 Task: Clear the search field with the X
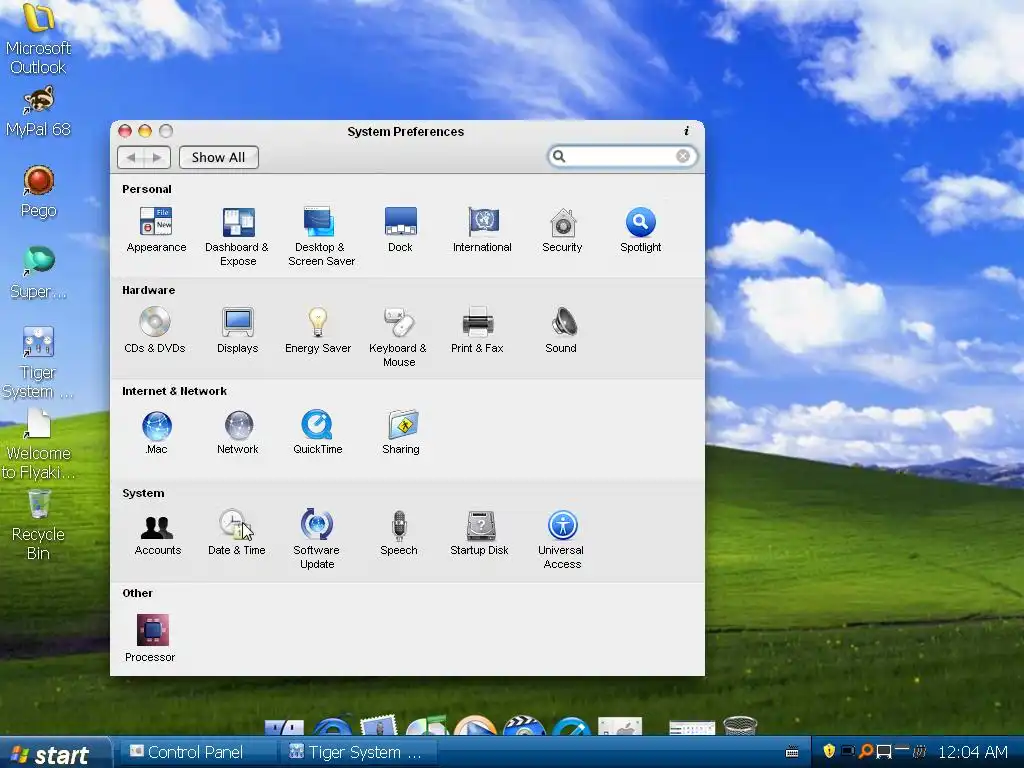point(683,156)
